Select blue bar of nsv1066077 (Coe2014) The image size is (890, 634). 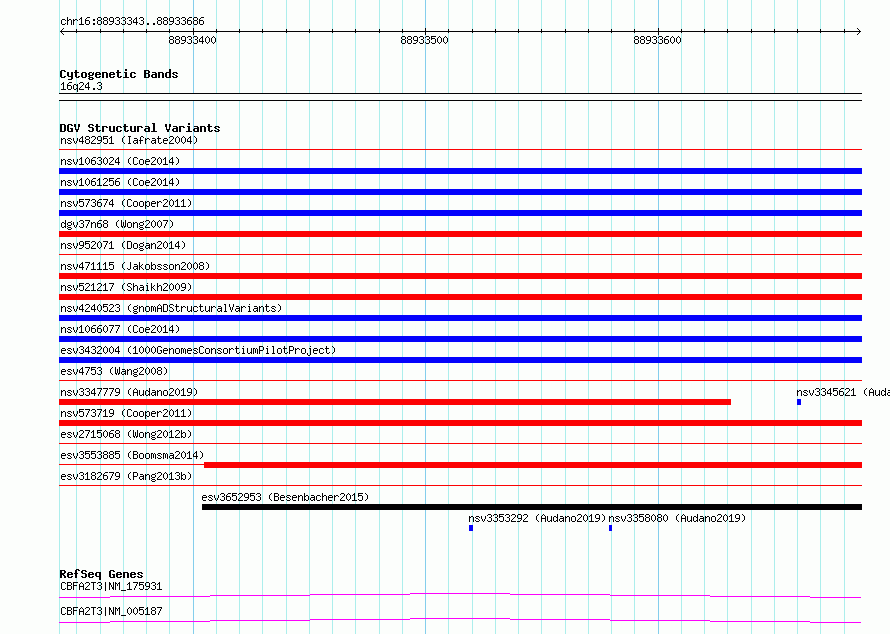(460, 339)
